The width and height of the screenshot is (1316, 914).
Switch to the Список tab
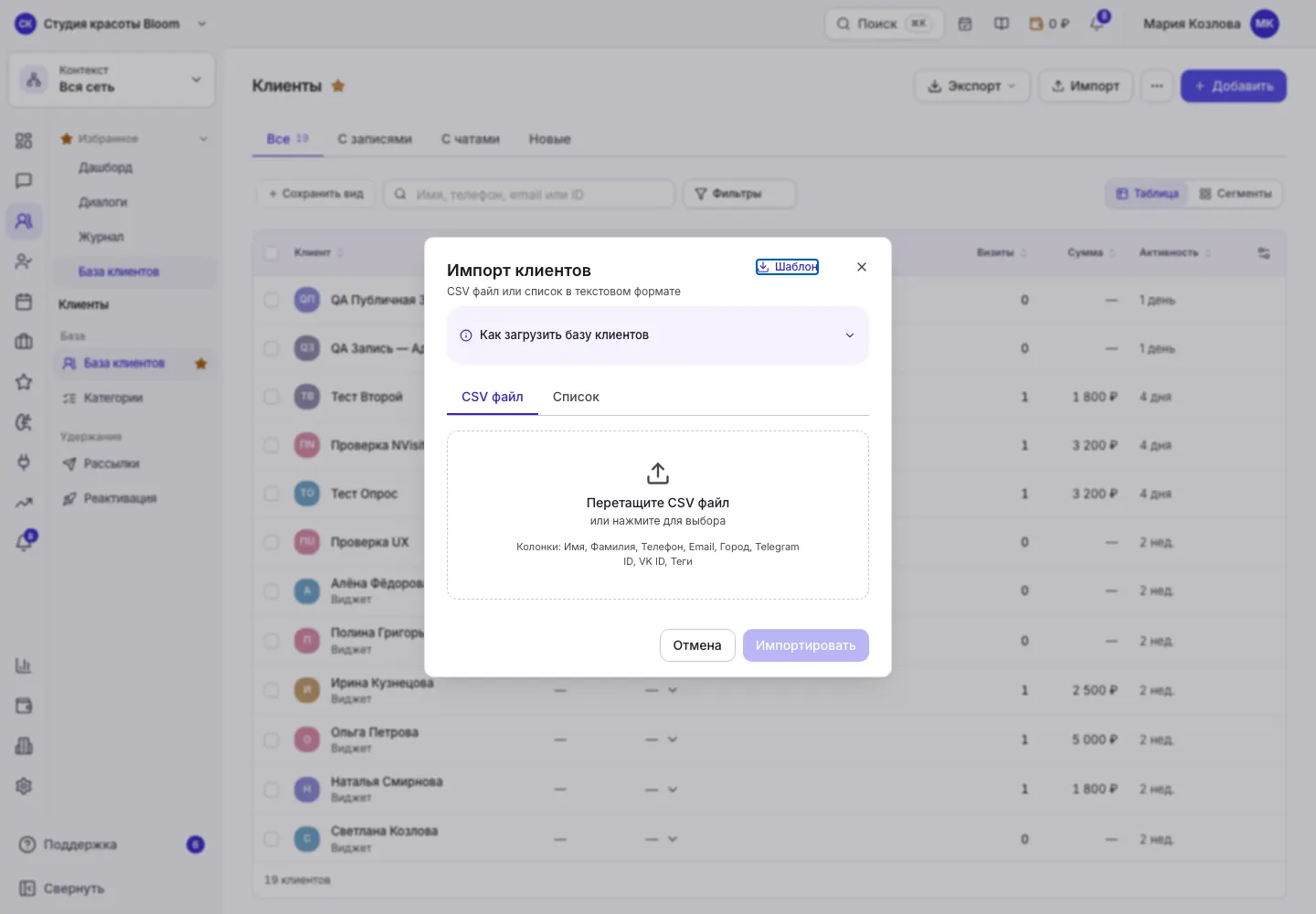pos(576,397)
